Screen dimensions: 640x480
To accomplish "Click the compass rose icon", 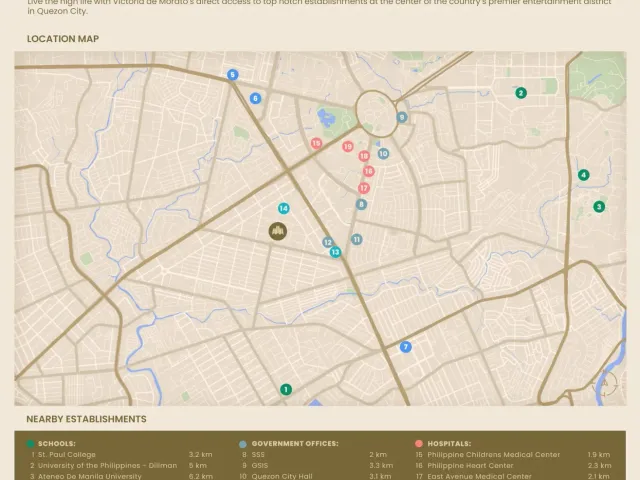I will [x=605, y=383].
